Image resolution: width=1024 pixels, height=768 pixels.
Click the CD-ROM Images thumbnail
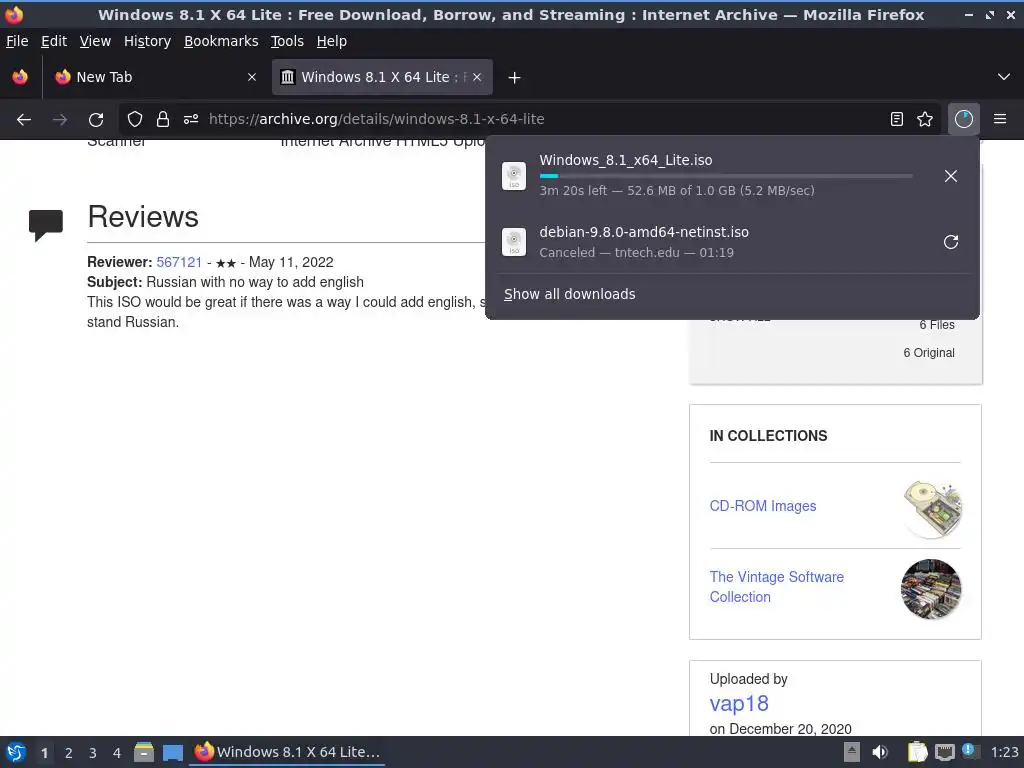click(x=932, y=509)
